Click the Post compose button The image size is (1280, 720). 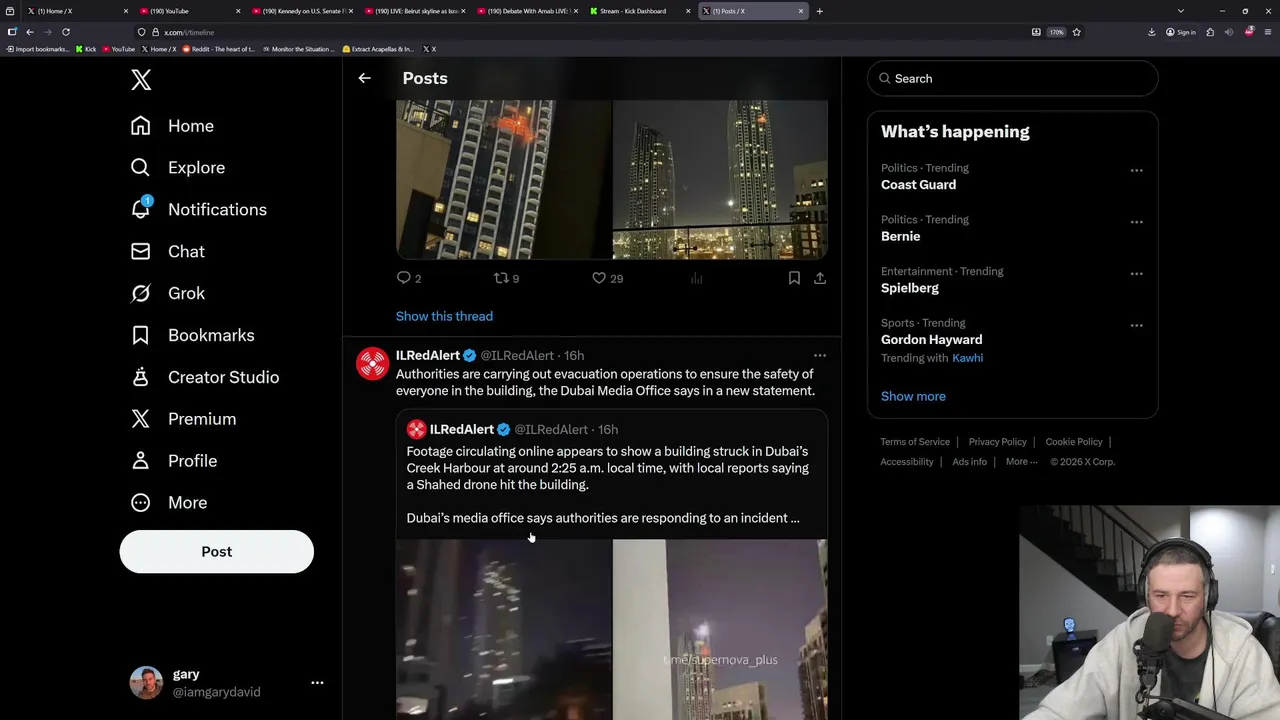coord(217,552)
